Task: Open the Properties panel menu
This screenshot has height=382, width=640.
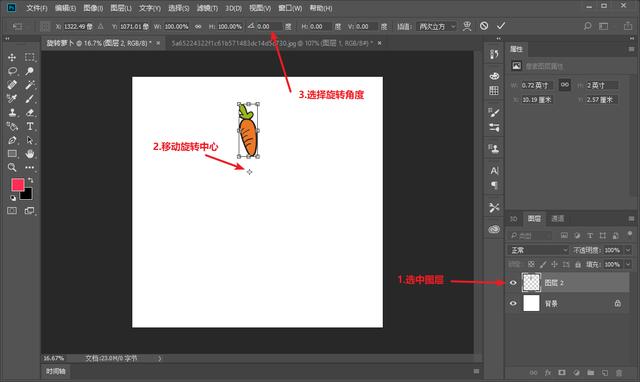Action: (631, 49)
